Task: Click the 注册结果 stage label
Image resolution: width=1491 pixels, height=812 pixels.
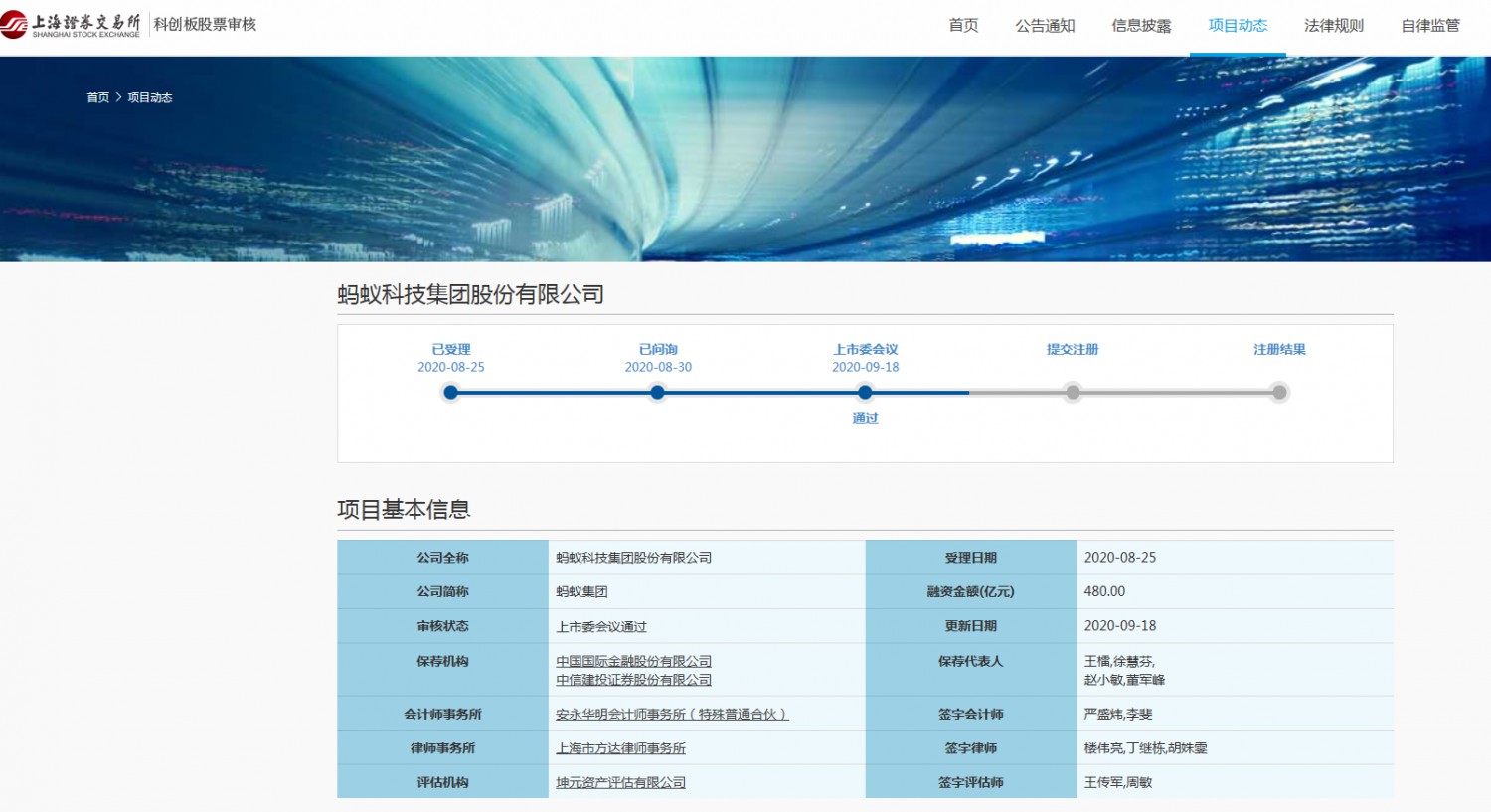Action: (x=1279, y=349)
